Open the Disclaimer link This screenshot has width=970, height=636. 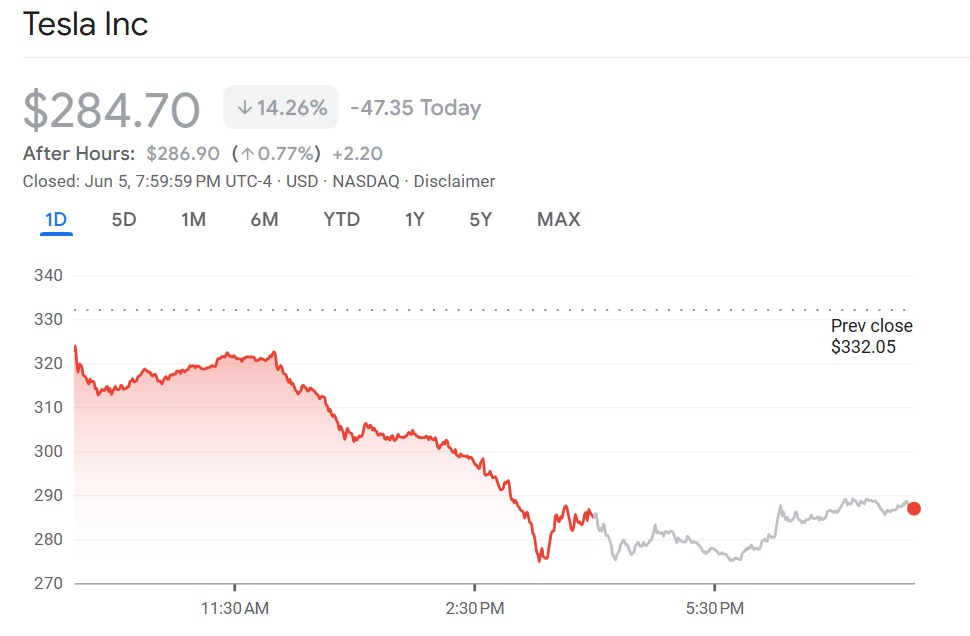[x=454, y=181]
